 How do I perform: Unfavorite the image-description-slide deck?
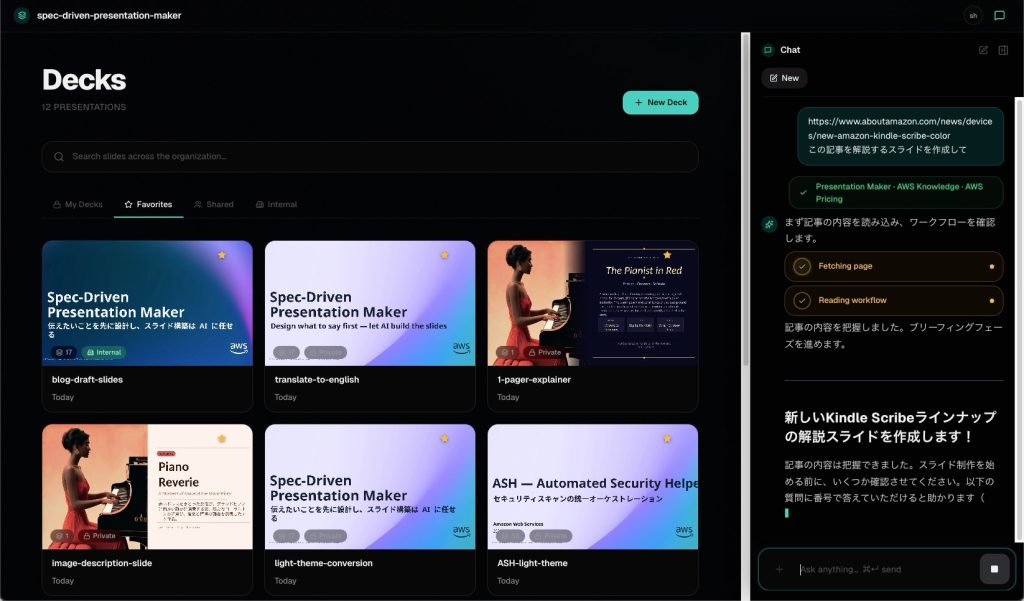click(x=222, y=437)
